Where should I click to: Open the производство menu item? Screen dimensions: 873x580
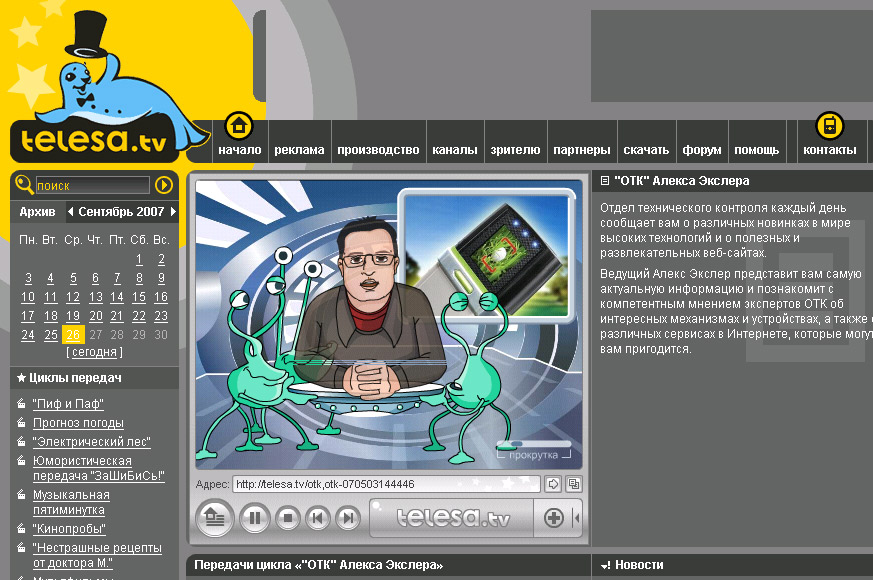click(378, 150)
